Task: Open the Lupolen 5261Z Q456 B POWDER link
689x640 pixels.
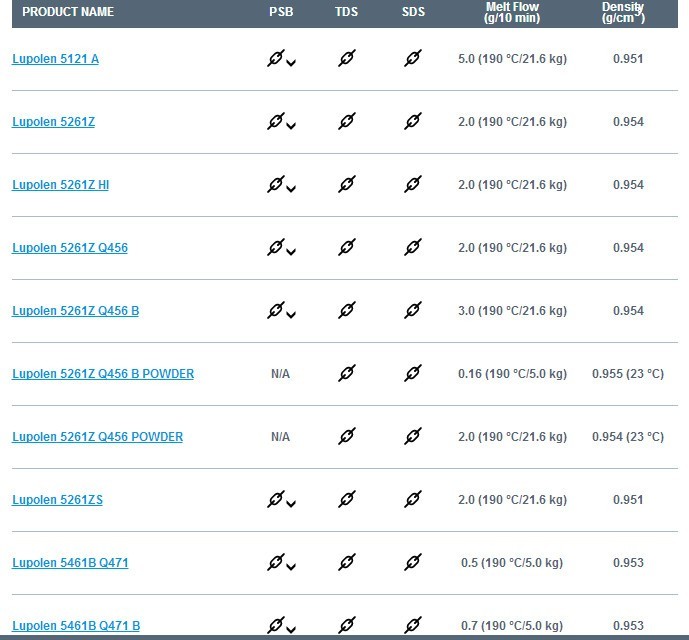Action: [x=103, y=374]
